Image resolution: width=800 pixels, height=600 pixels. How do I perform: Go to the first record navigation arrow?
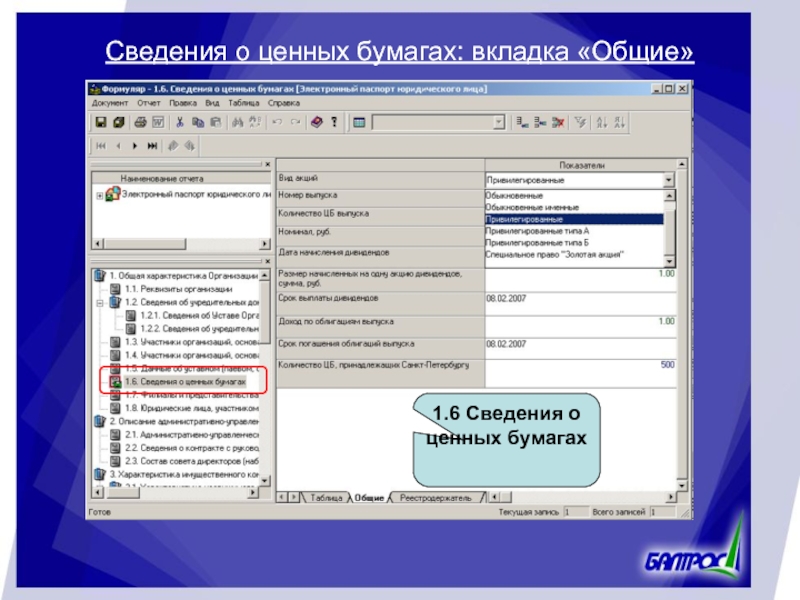click(101, 145)
